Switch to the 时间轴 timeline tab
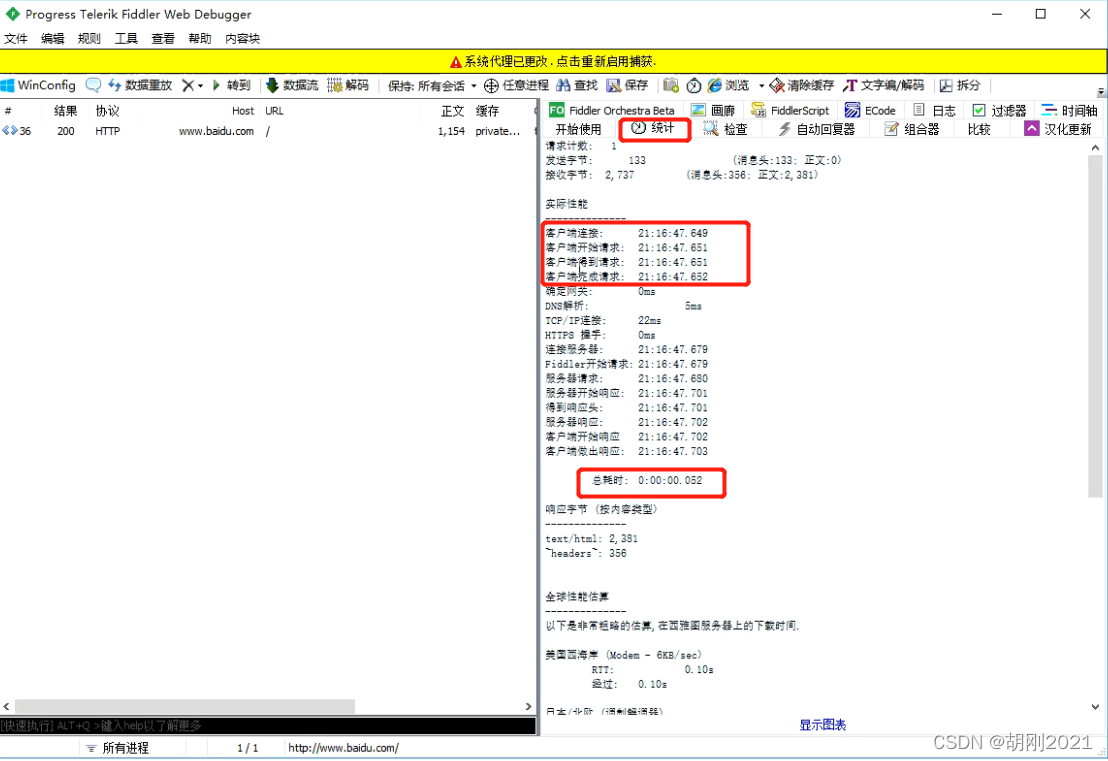 point(1069,110)
